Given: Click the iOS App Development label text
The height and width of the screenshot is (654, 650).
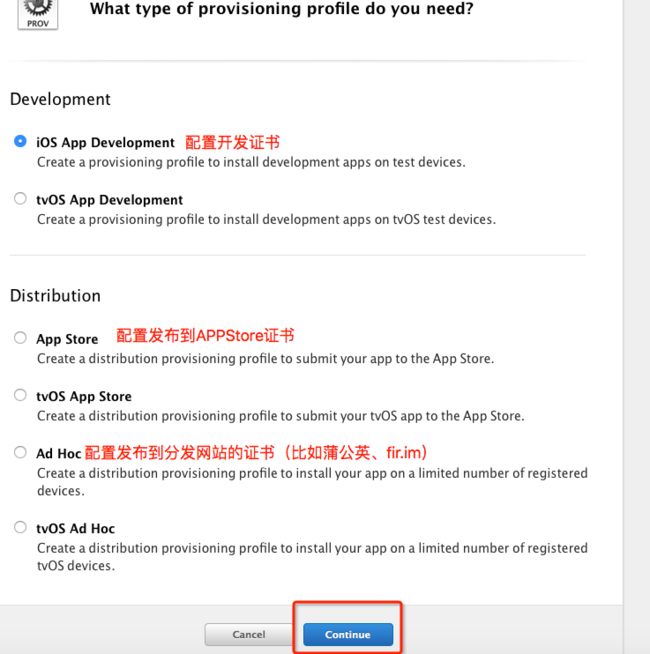Looking at the screenshot, I should (x=105, y=143).
